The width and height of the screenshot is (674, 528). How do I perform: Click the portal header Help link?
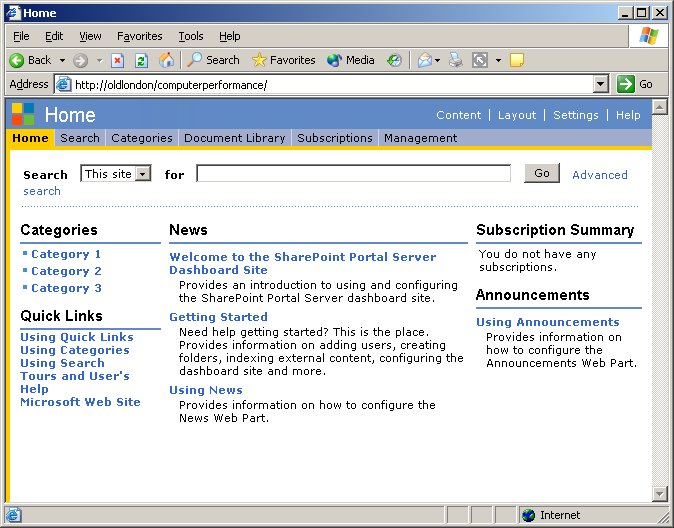[x=628, y=115]
